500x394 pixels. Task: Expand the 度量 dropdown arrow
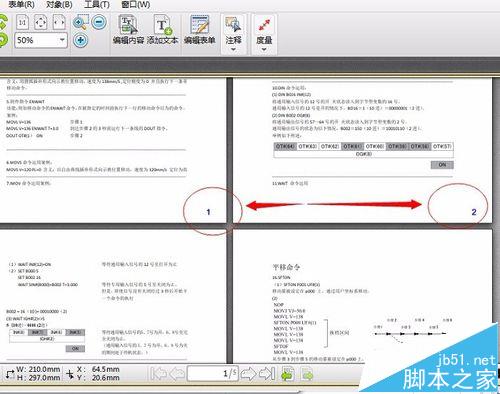click(264, 49)
